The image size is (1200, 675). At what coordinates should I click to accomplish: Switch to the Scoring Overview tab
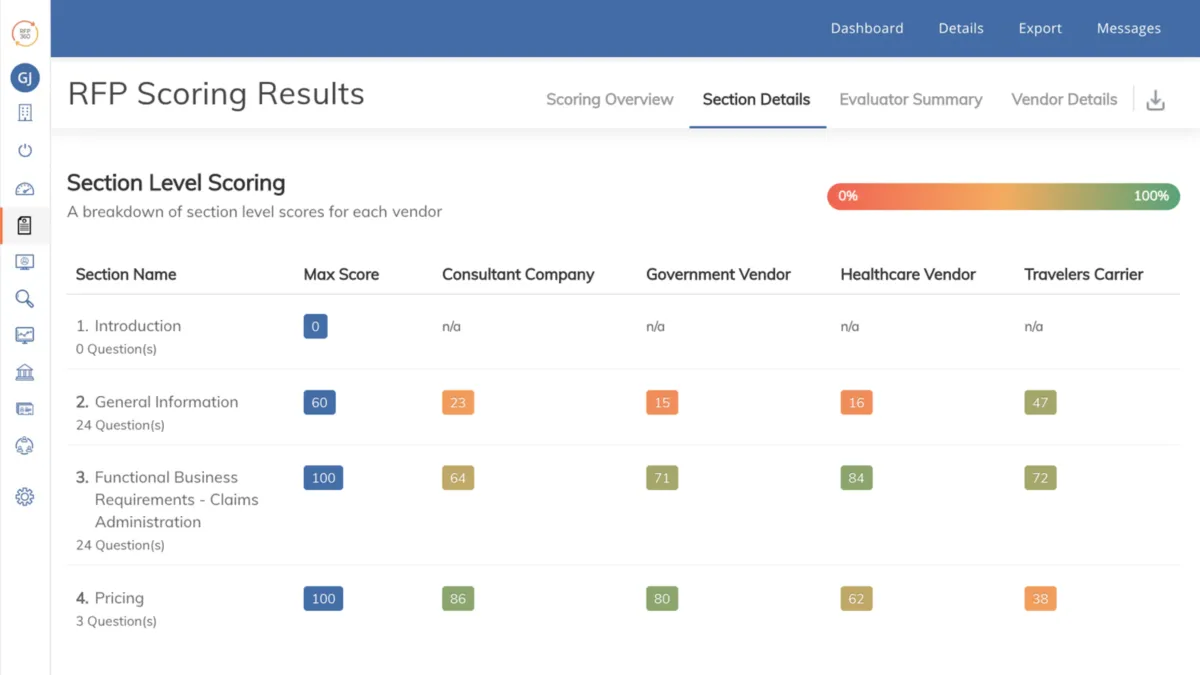pyautogui.click(x=610, y=100)
